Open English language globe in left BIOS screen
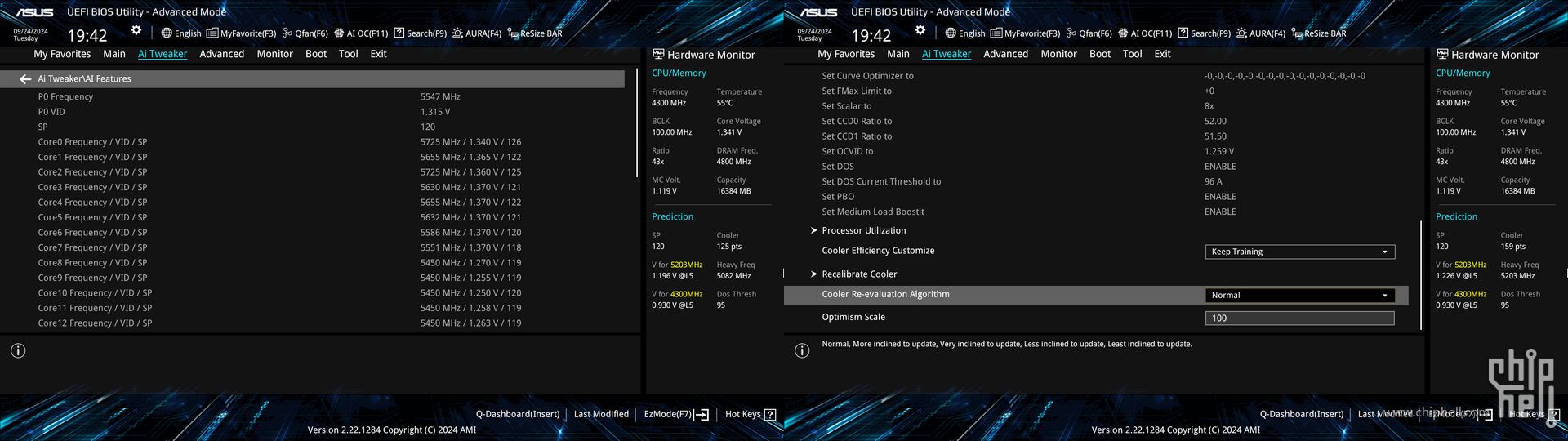The height and width of the screenshot is (441, 1568). pyautogui.click(x=180, y=33)
